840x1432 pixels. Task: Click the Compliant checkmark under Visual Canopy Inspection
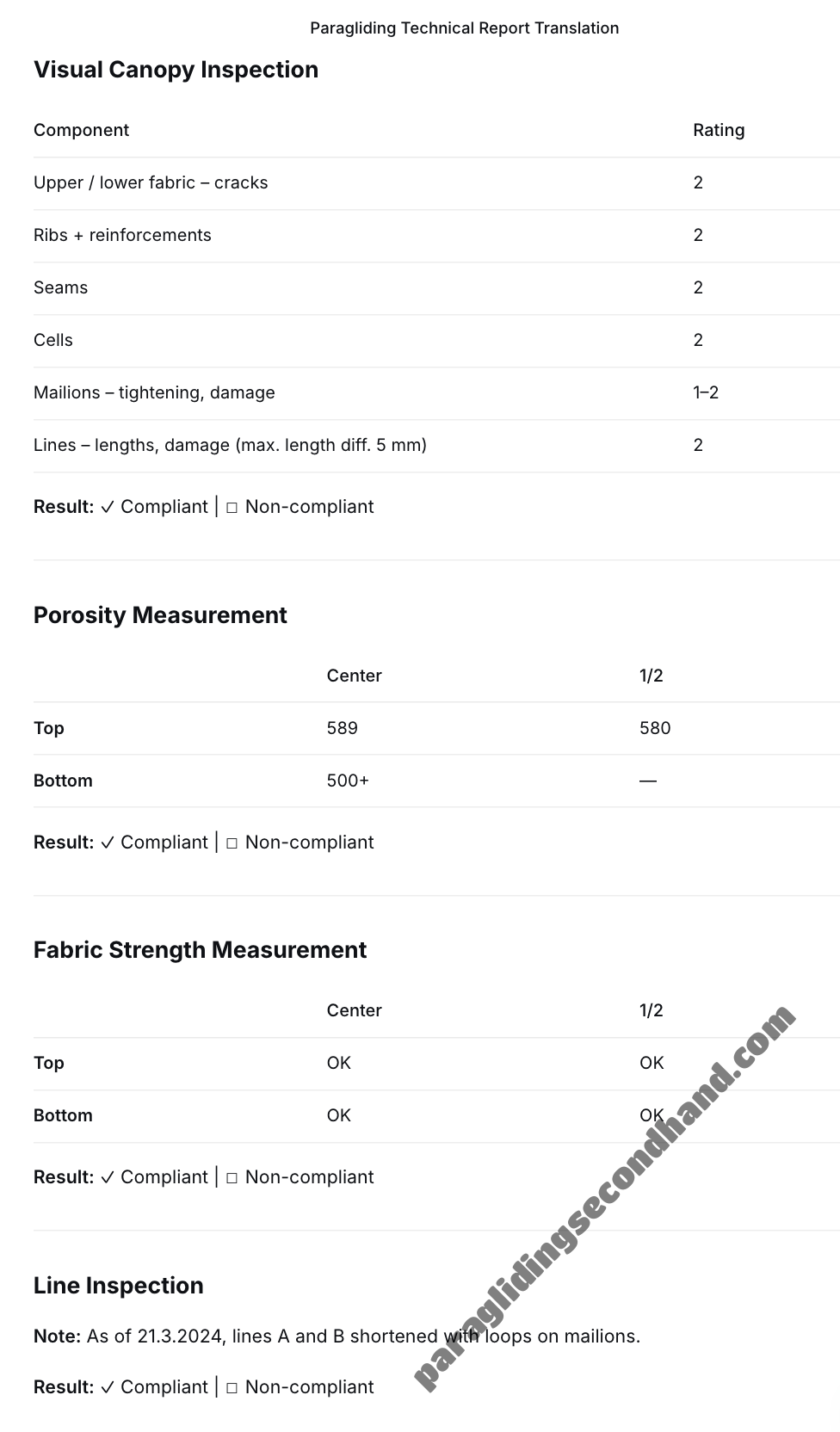[108, 507]
